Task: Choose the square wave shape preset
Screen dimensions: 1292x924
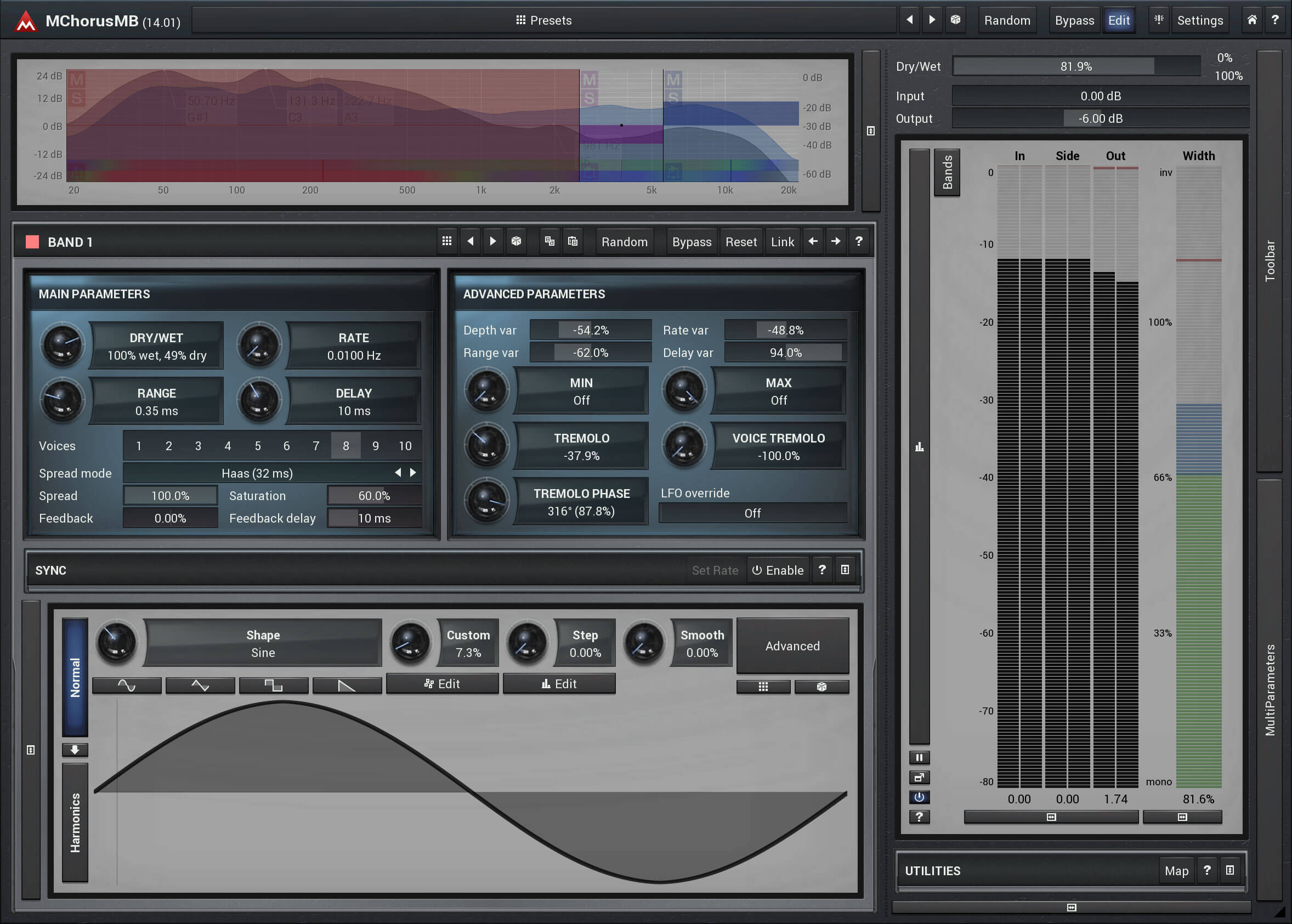Action: coord(274,685)
